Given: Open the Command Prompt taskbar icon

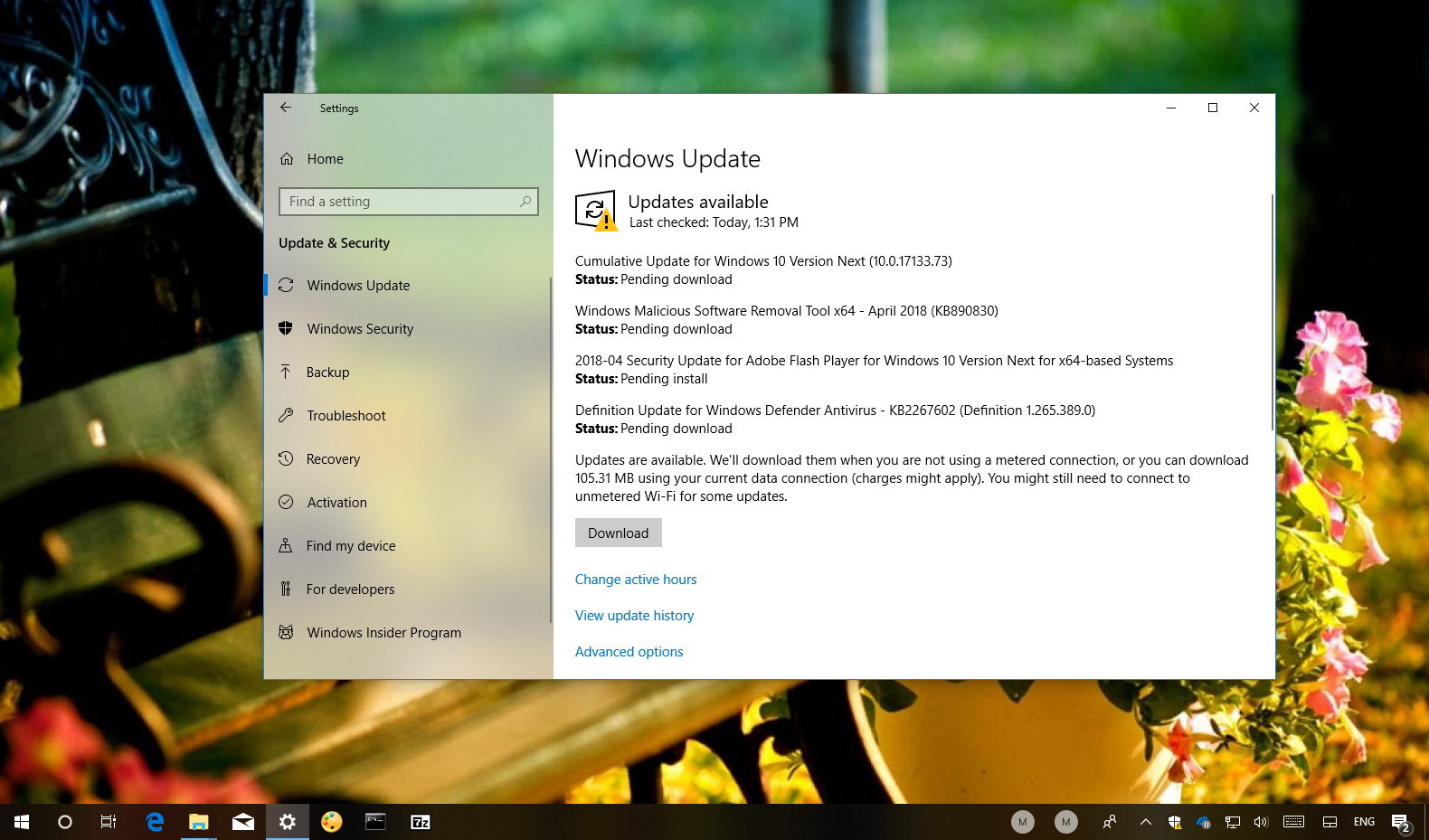Looking at the screenshot, I should (x=376, y=822).
